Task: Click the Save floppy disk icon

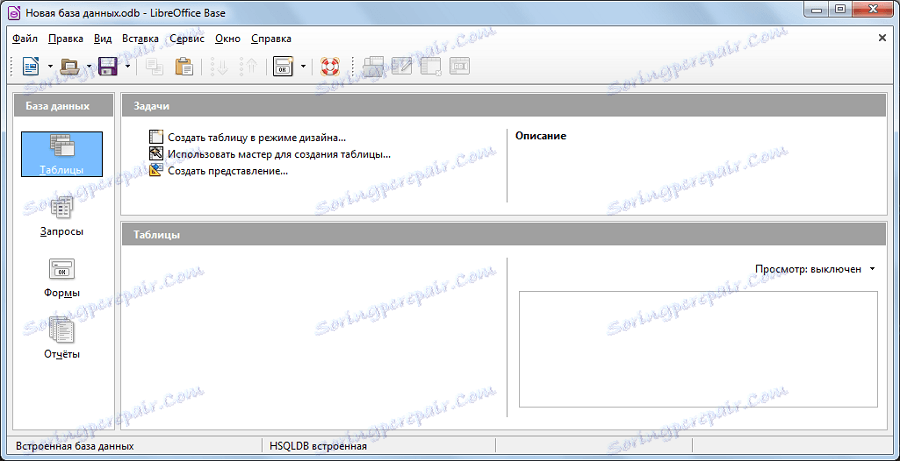Action: 108,67
